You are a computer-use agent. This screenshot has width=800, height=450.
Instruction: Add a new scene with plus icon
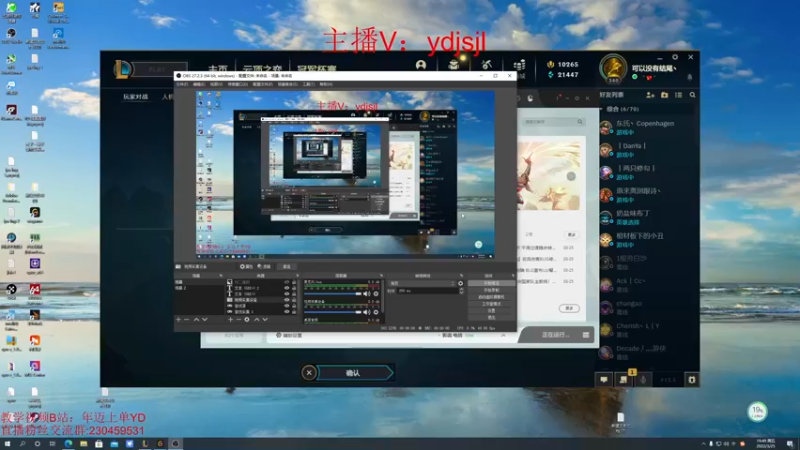(178, 319)
